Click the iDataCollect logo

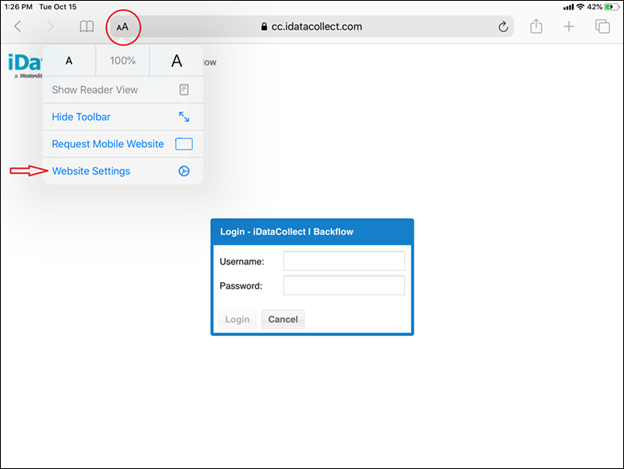(25, 66)
